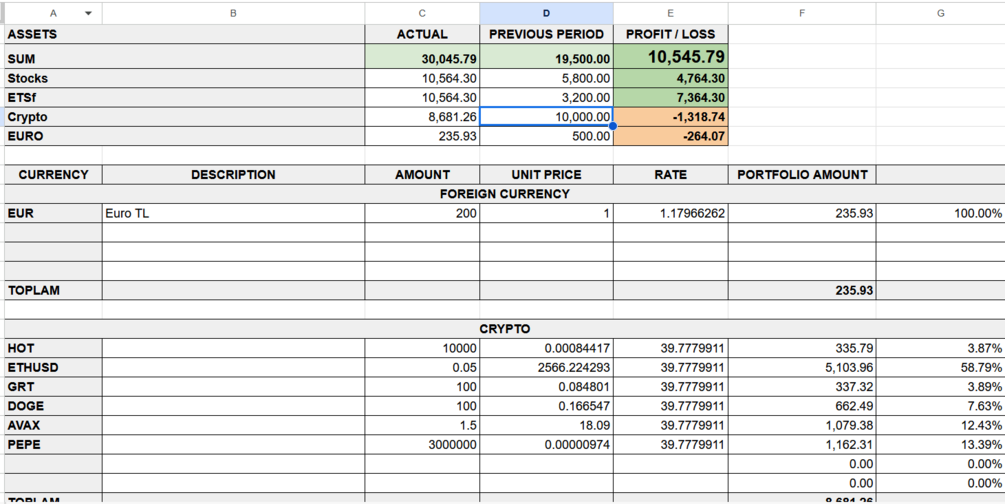The image size is (1005, 504).
Task: Select ETHUSD unit price 2566.224293
Action: (546, 367)
